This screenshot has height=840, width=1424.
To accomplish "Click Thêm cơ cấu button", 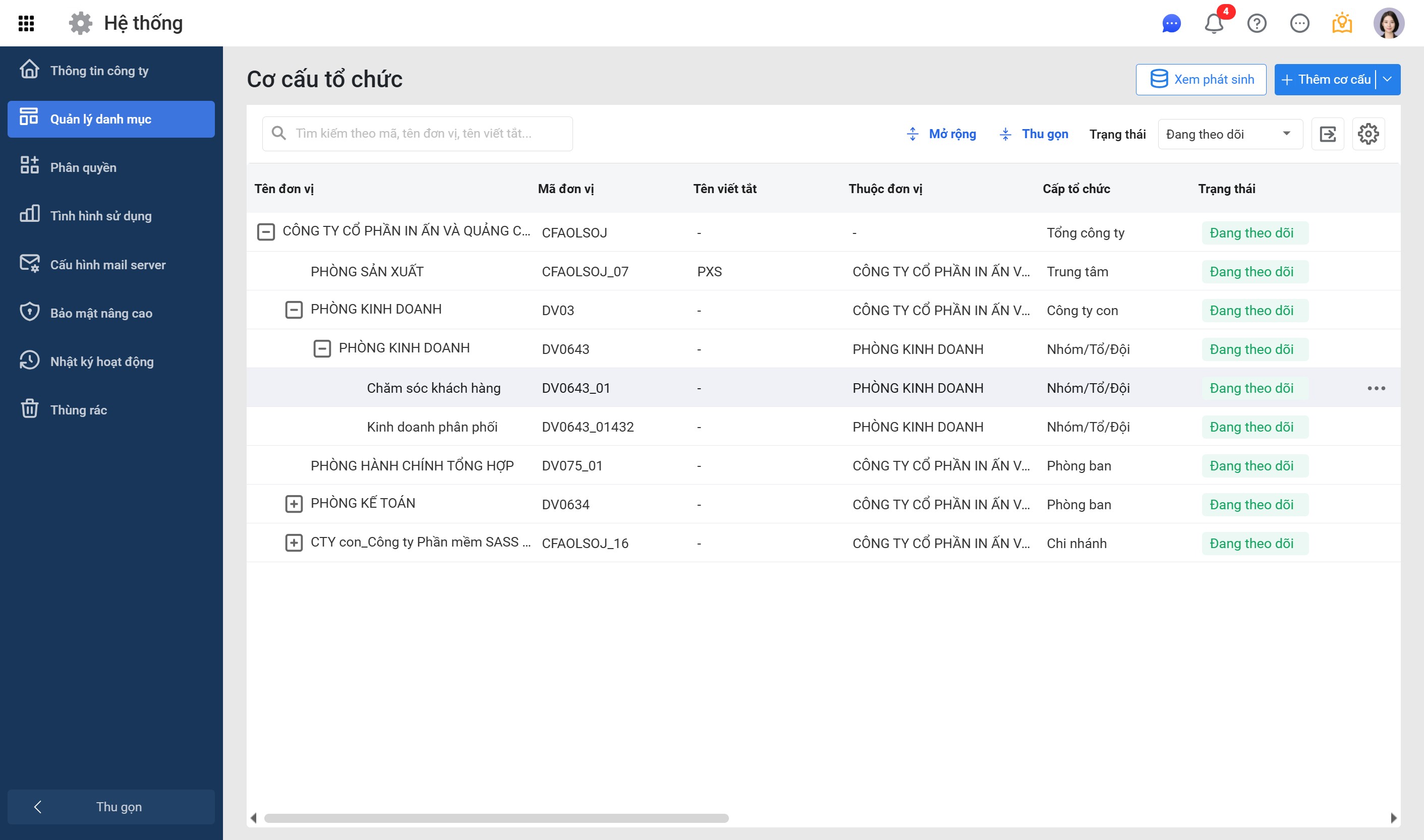I will pos(1326,79).
